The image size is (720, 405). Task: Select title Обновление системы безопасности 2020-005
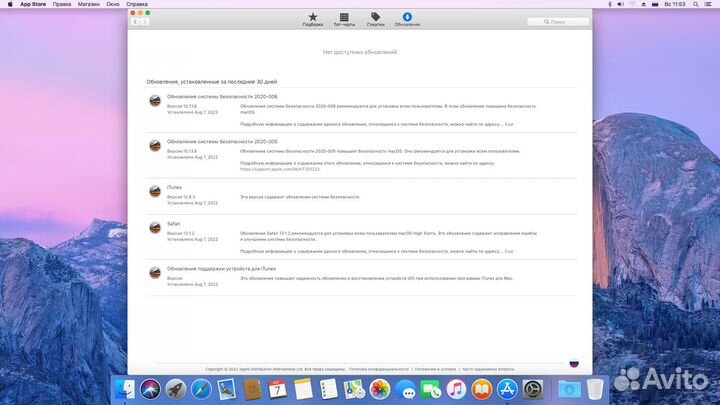pyautogui.click(x=222, y=142)
